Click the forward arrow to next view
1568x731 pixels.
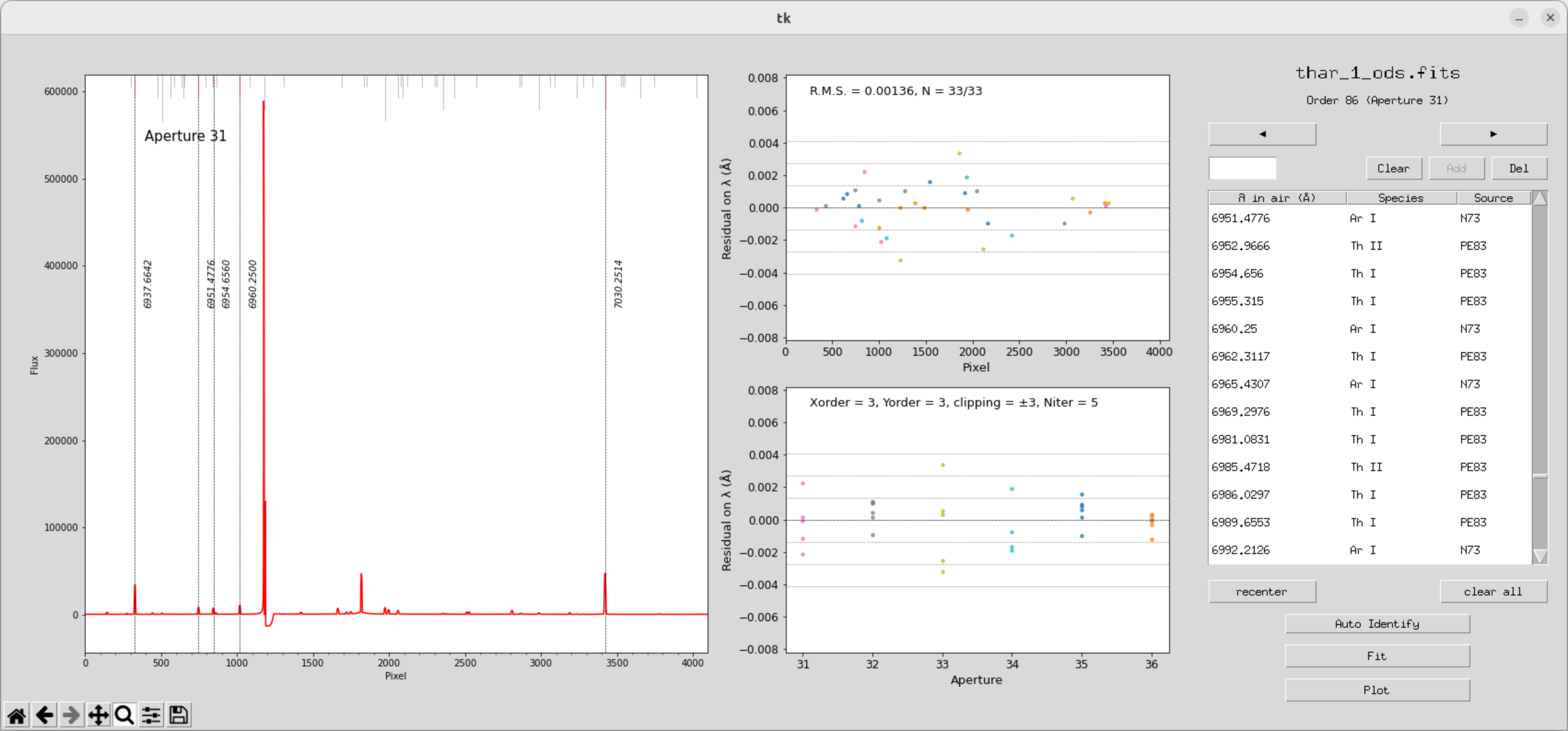click(70, 715)
